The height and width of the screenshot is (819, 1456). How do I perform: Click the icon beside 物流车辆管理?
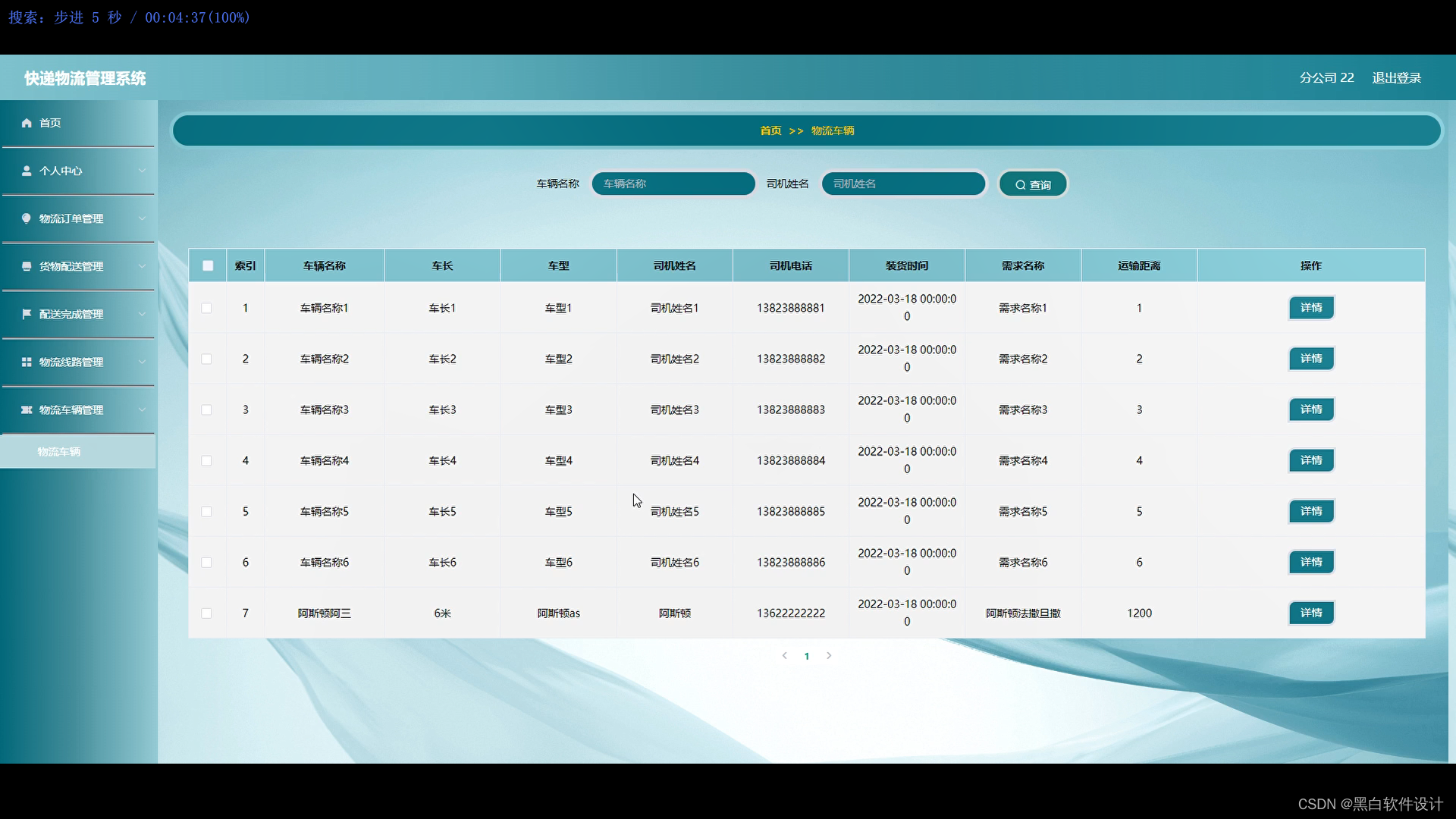pyautogui.click(x=27, y=409)
